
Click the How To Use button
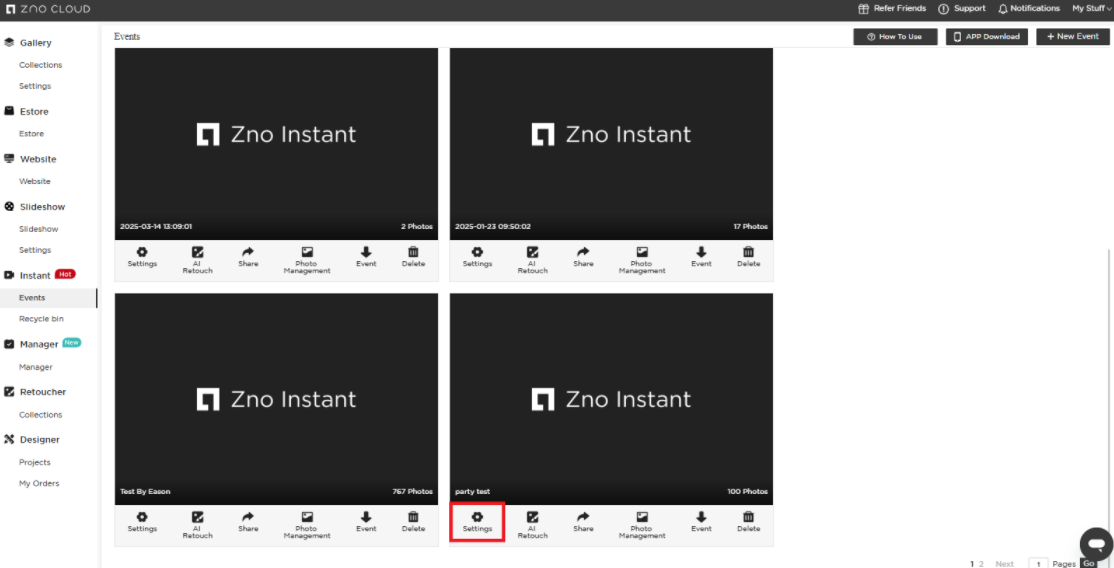[x=895, y=36]
